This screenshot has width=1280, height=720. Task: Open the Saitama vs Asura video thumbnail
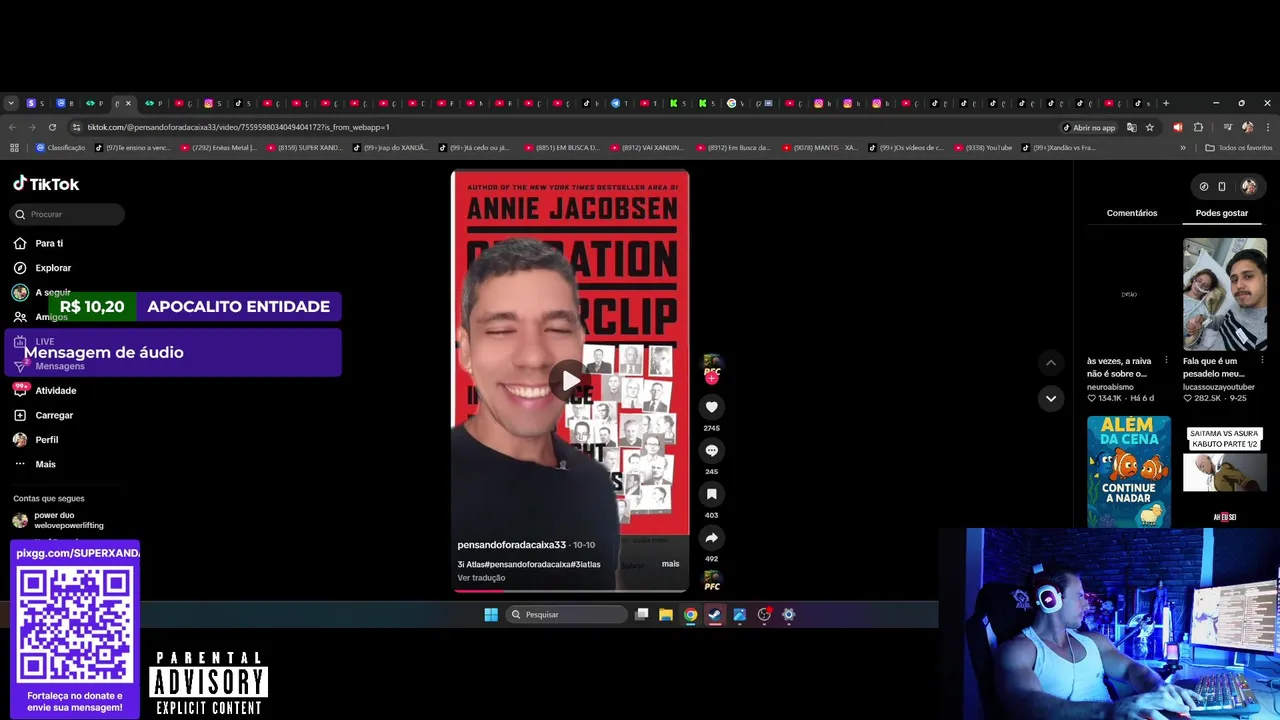[x=1225, y=471]
